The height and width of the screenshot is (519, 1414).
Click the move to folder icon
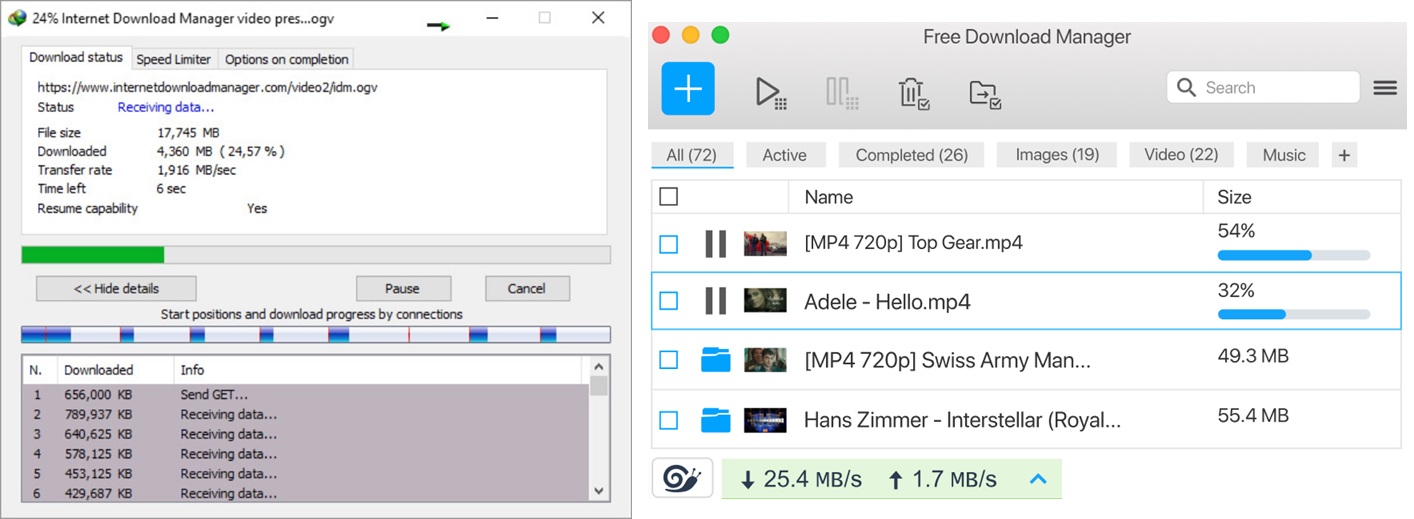point(985,93)
